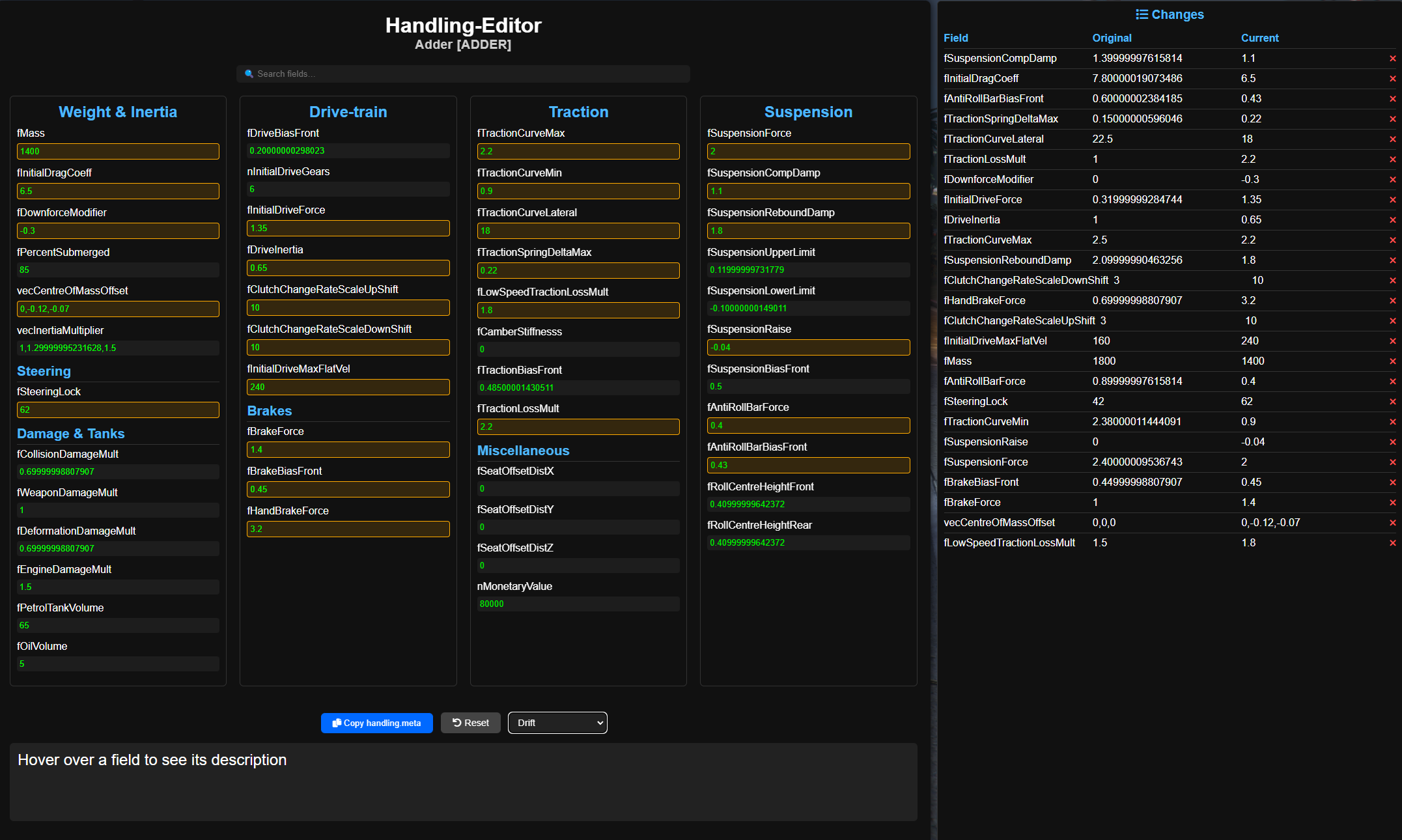Open the Drift preset dropdown
Viewport: 1402px width, 840px height.
pyautogui.click(x=557, y=723)
